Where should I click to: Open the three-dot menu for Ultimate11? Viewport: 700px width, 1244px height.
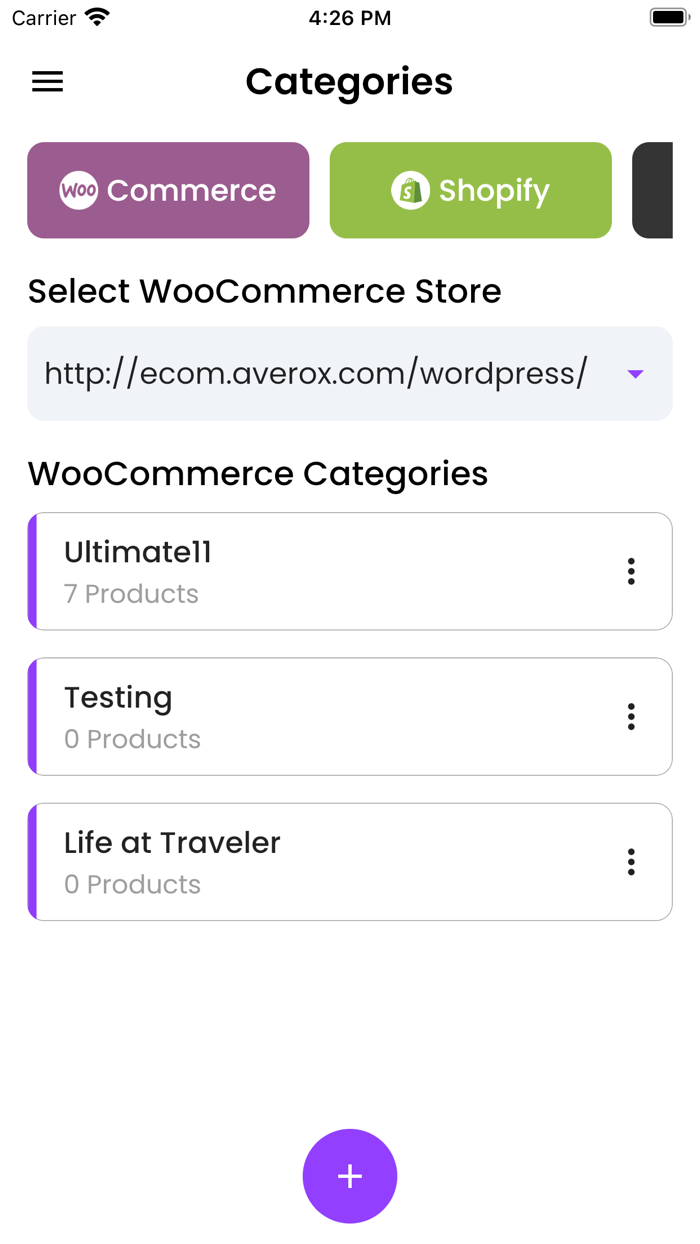click(x=631, y=571)
